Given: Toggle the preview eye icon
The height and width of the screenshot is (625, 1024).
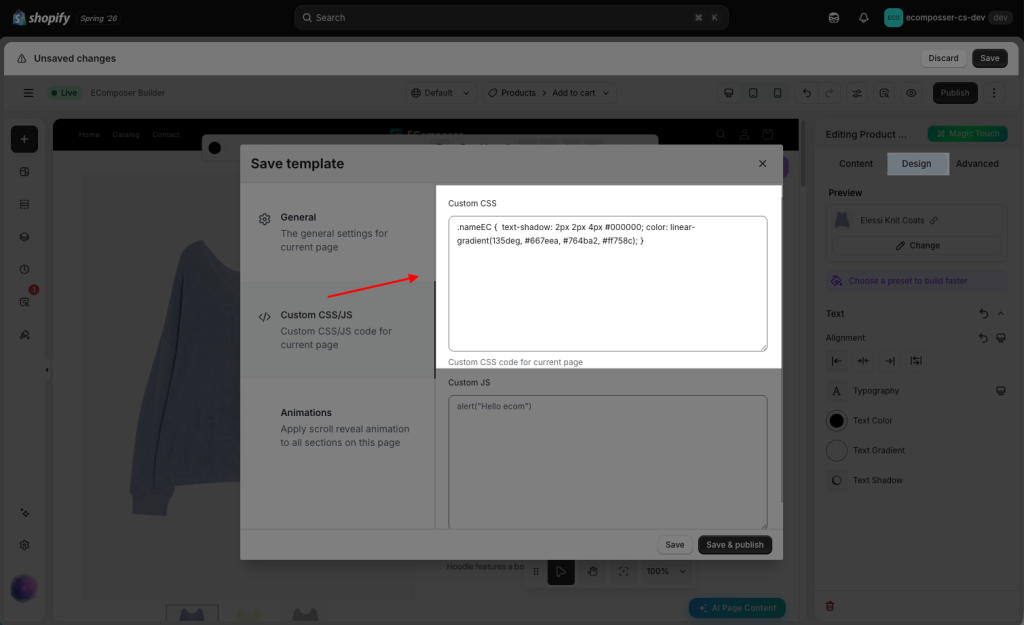Looking at the screenshot, I should (911, 93).
